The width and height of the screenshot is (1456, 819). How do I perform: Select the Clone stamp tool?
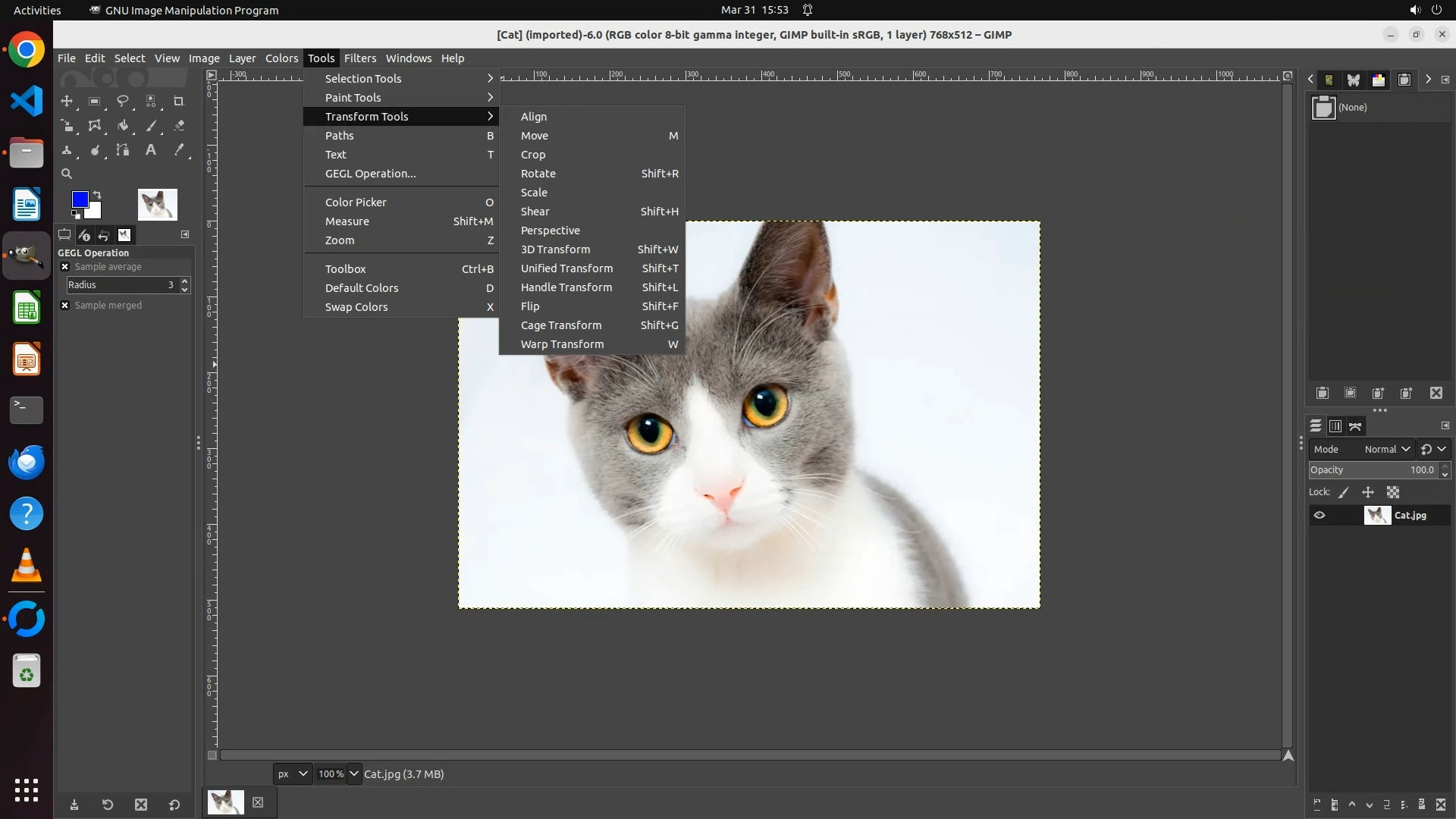pyautogui.click(x=67, y=150)
